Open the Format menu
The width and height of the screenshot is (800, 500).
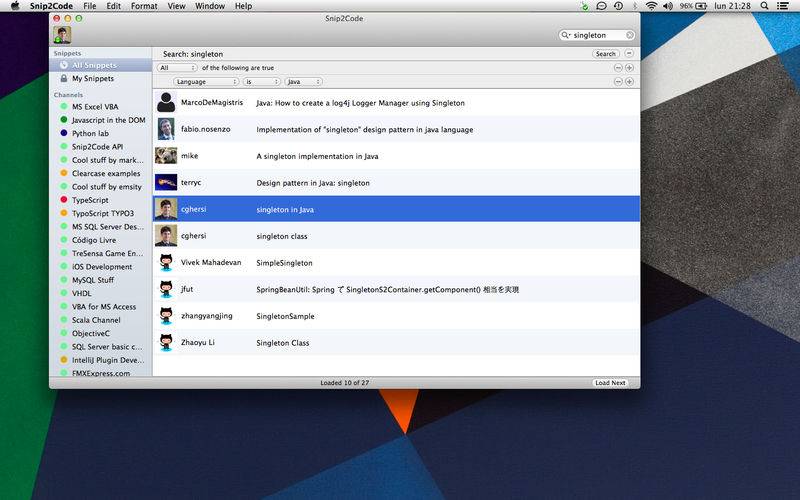pos(144,6)
